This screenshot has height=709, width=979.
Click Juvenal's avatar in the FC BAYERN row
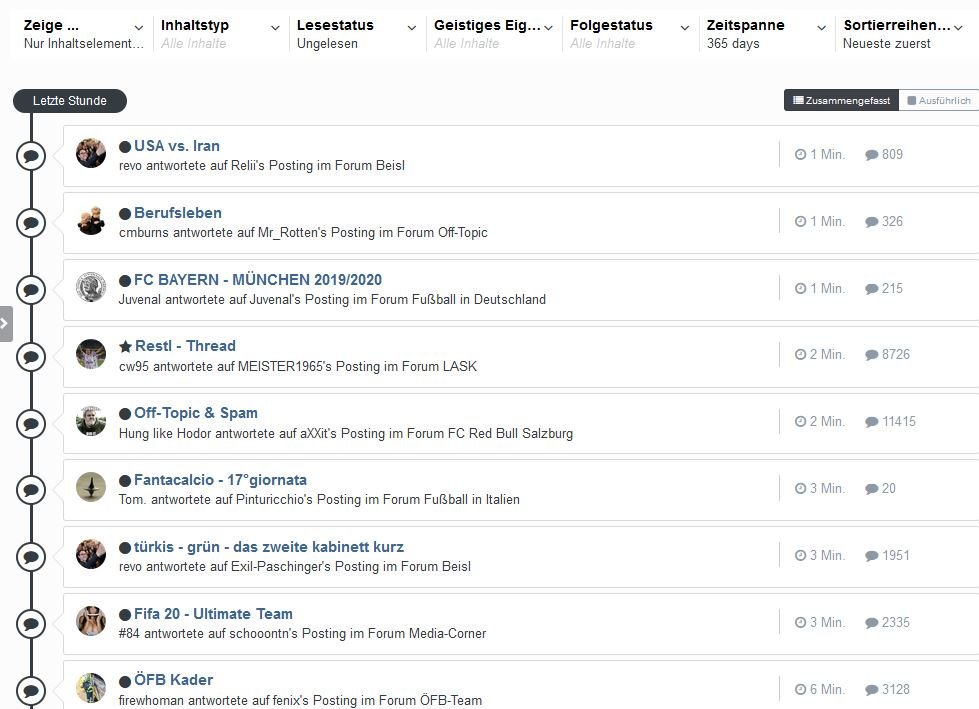[91, 287]
